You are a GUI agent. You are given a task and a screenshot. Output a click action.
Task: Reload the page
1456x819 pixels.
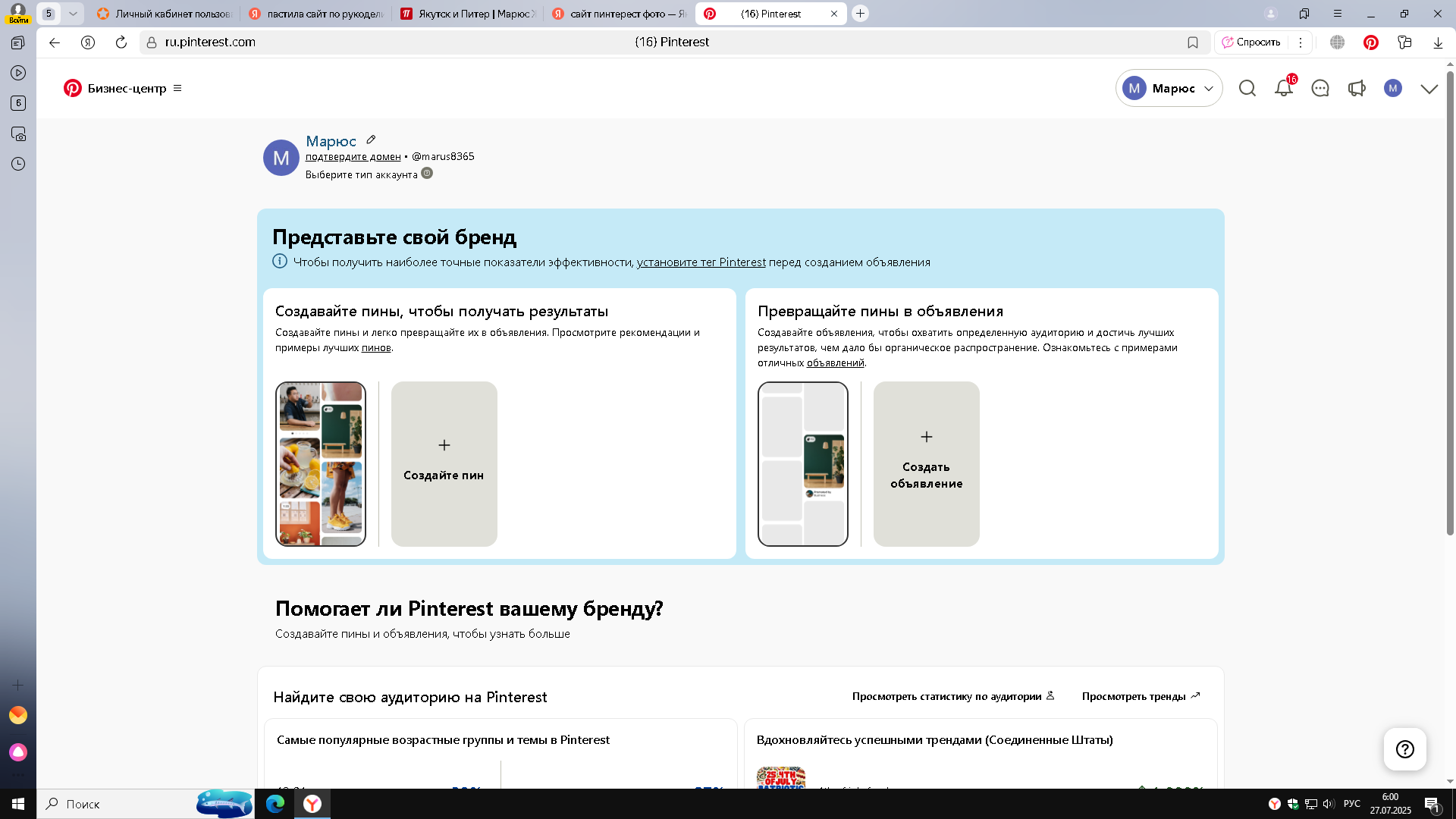[x=121, y=42]
